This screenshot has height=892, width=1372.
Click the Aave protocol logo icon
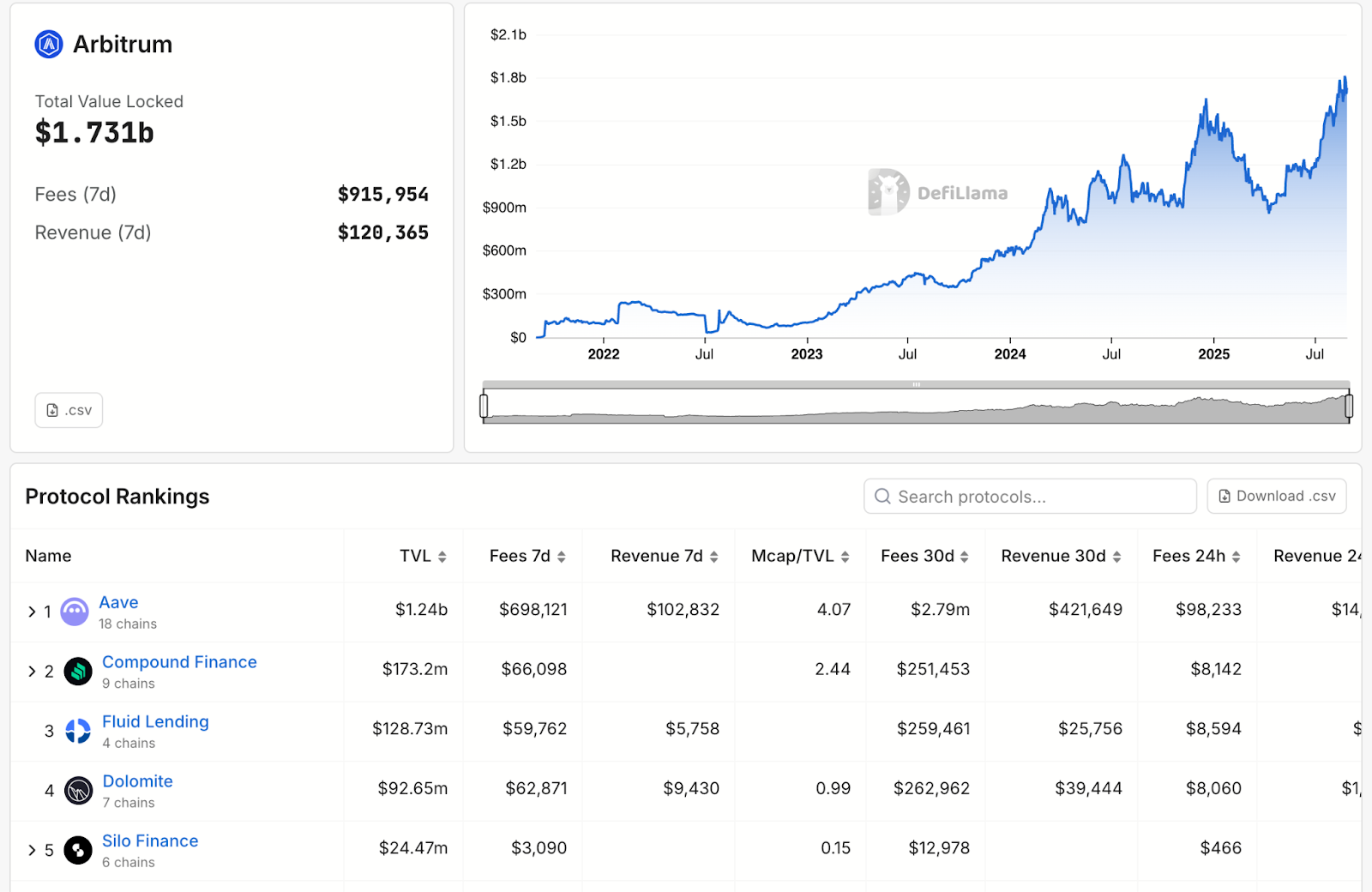(75, 612)
